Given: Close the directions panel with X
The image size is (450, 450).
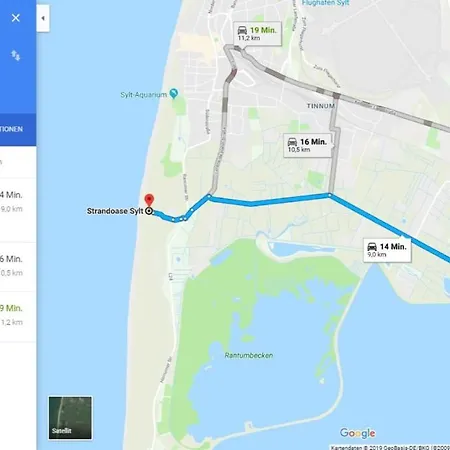Looking at the screenshot, I should click(16, 18).
